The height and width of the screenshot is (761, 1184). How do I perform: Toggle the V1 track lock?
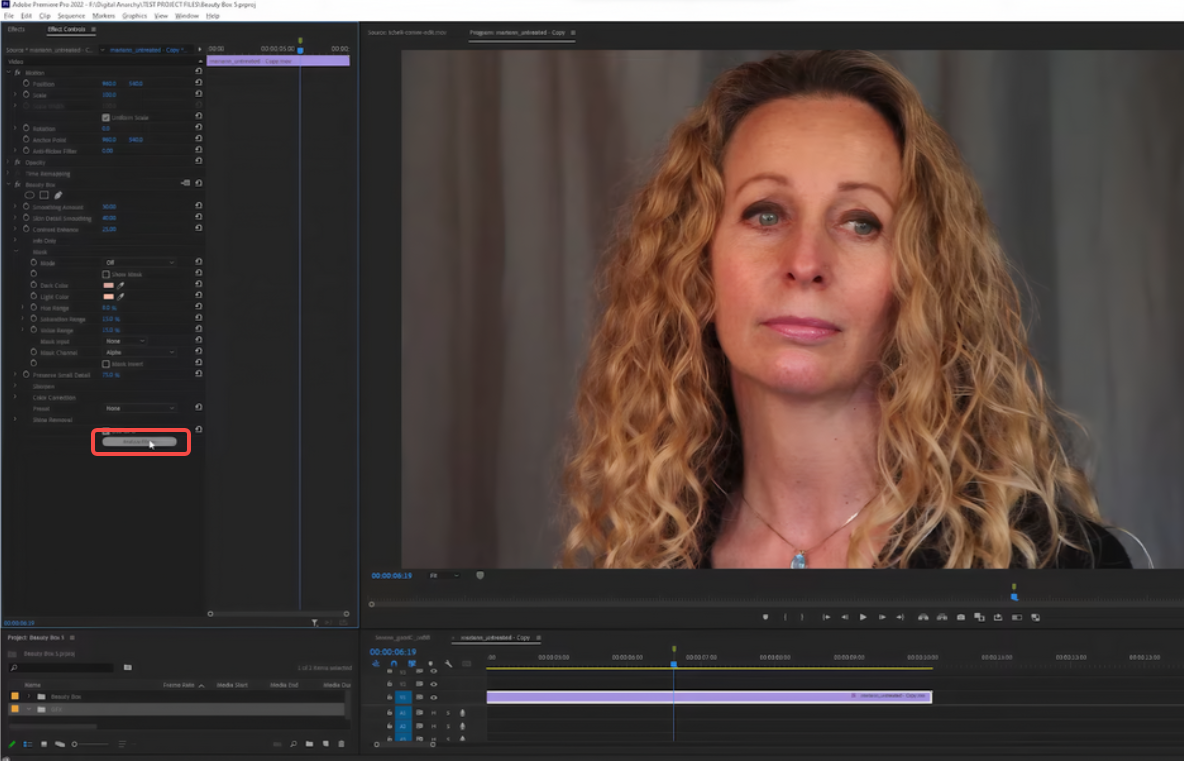coord(390,698)
